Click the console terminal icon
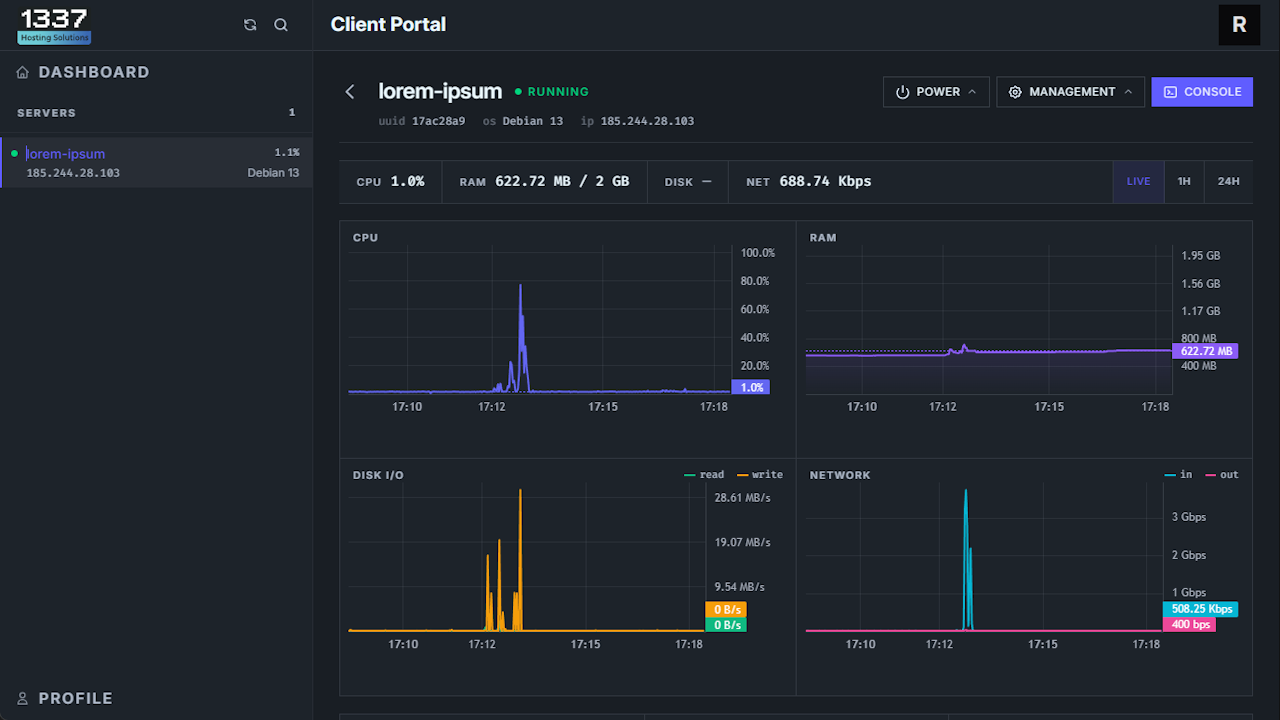This screenshot has height=720, width=1280. click(x=1170, y=92)
